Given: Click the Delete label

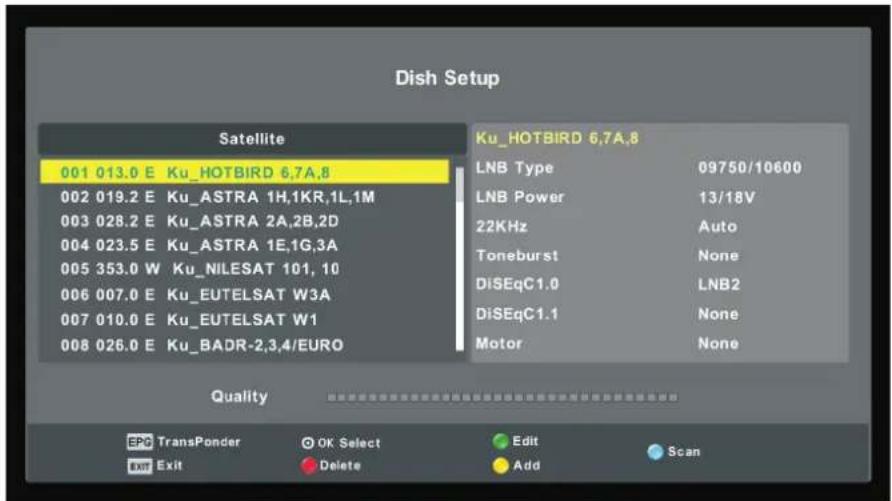Looking at the screenshot, I should point(340,466).
